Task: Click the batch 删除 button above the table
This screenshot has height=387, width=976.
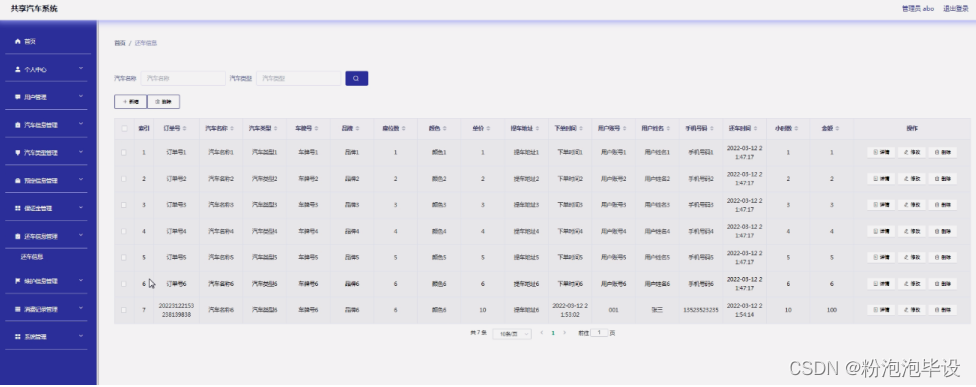Action: (x=164, y=101)
